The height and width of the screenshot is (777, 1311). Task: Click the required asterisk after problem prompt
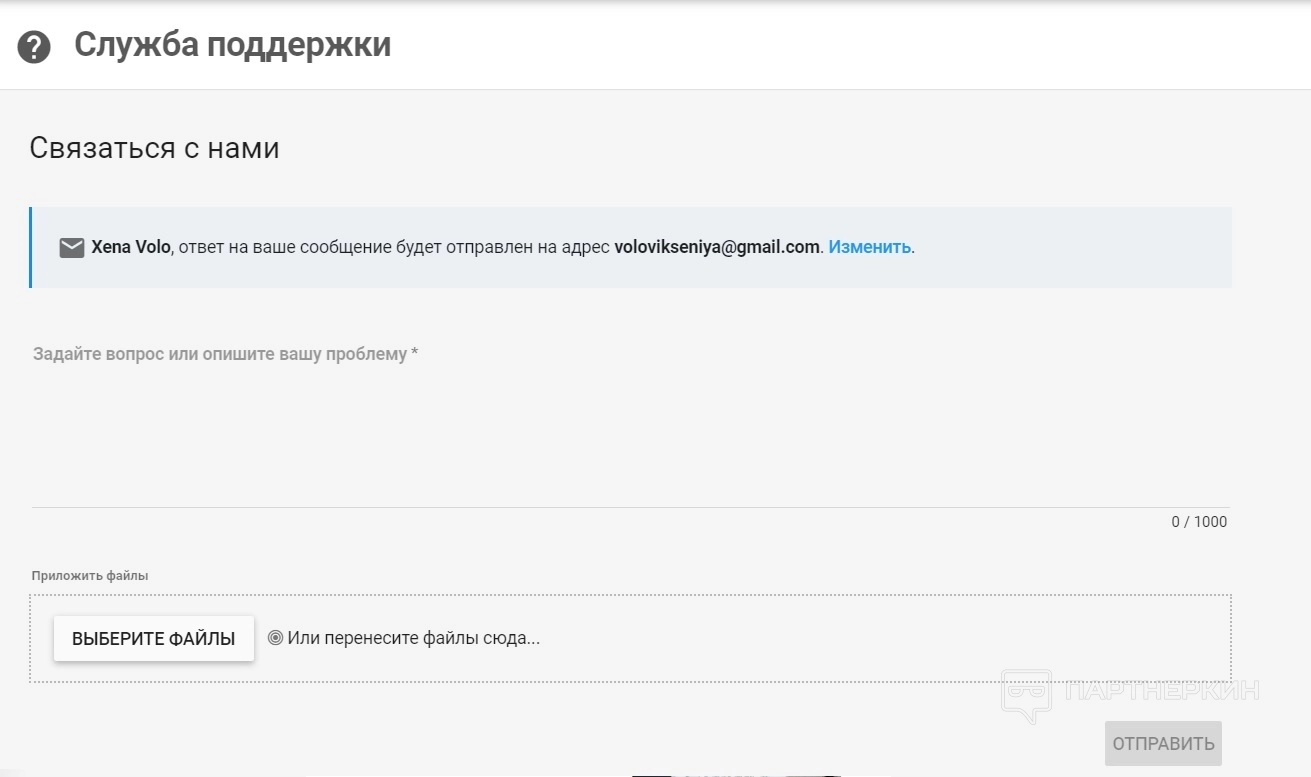(414, 353)
